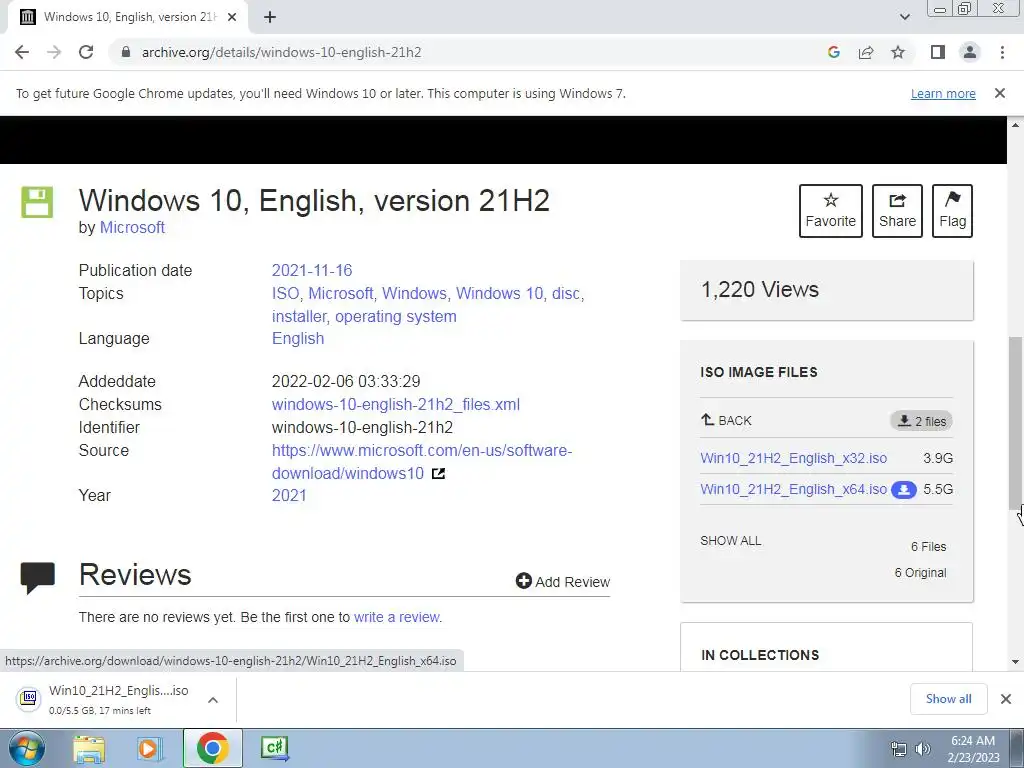This screenshot has width=1024, height=768.
Task: Open the Chrome three-dot menu
Action: coord(1002,52)
